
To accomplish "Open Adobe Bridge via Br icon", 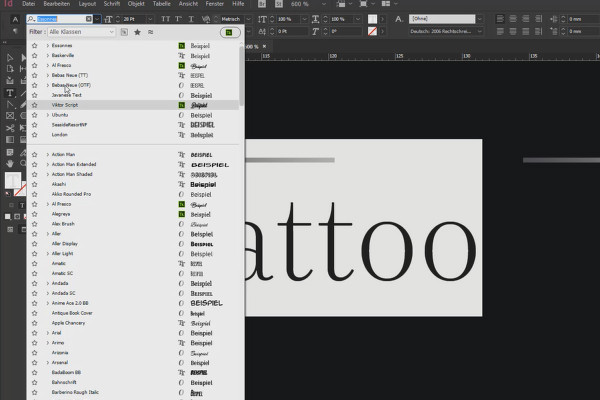I will click(262, 4).
